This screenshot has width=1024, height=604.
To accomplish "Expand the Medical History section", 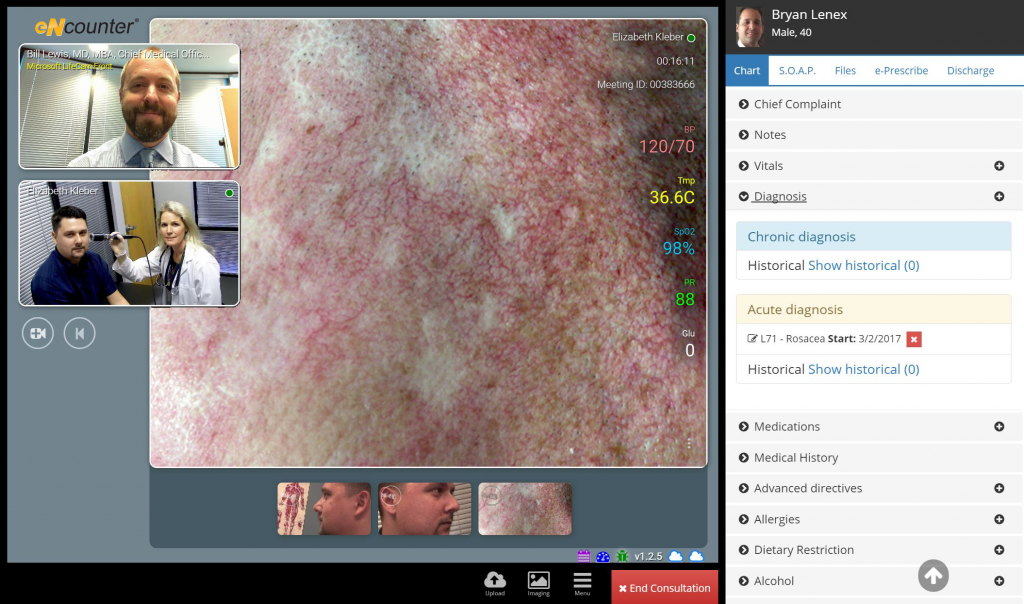I will pos(795,458).
